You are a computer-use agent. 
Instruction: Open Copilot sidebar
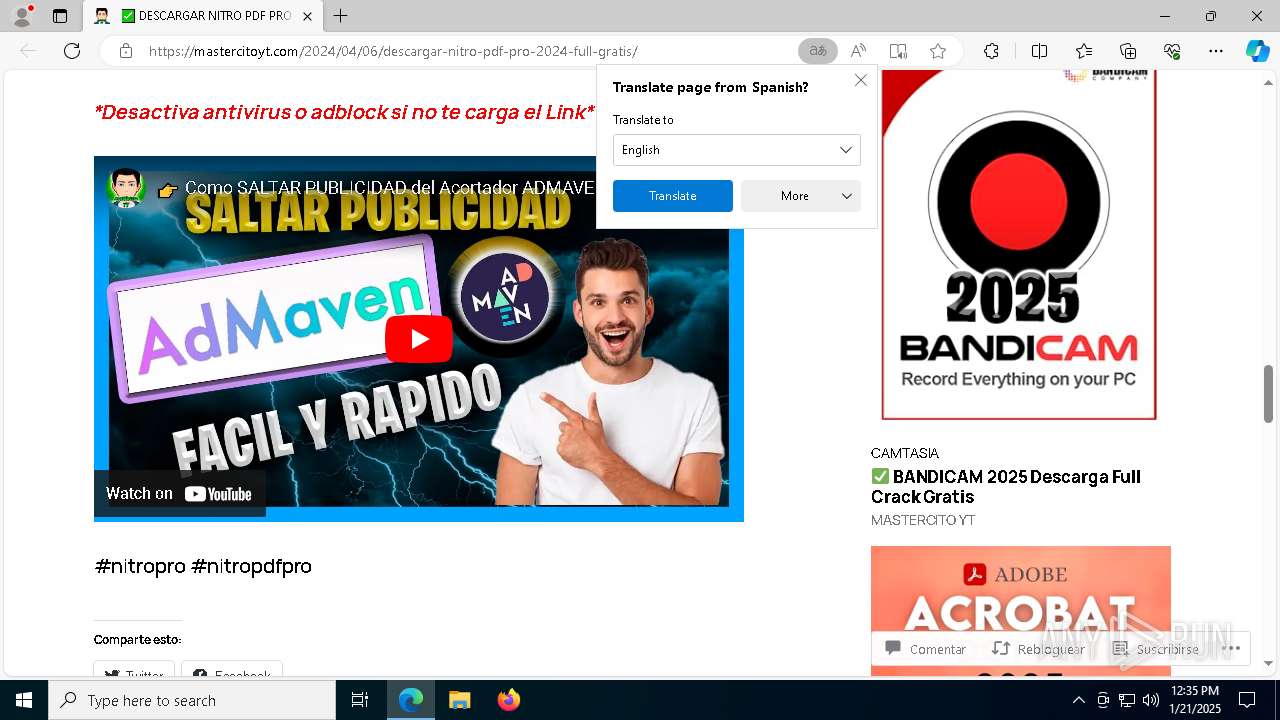1257,51
